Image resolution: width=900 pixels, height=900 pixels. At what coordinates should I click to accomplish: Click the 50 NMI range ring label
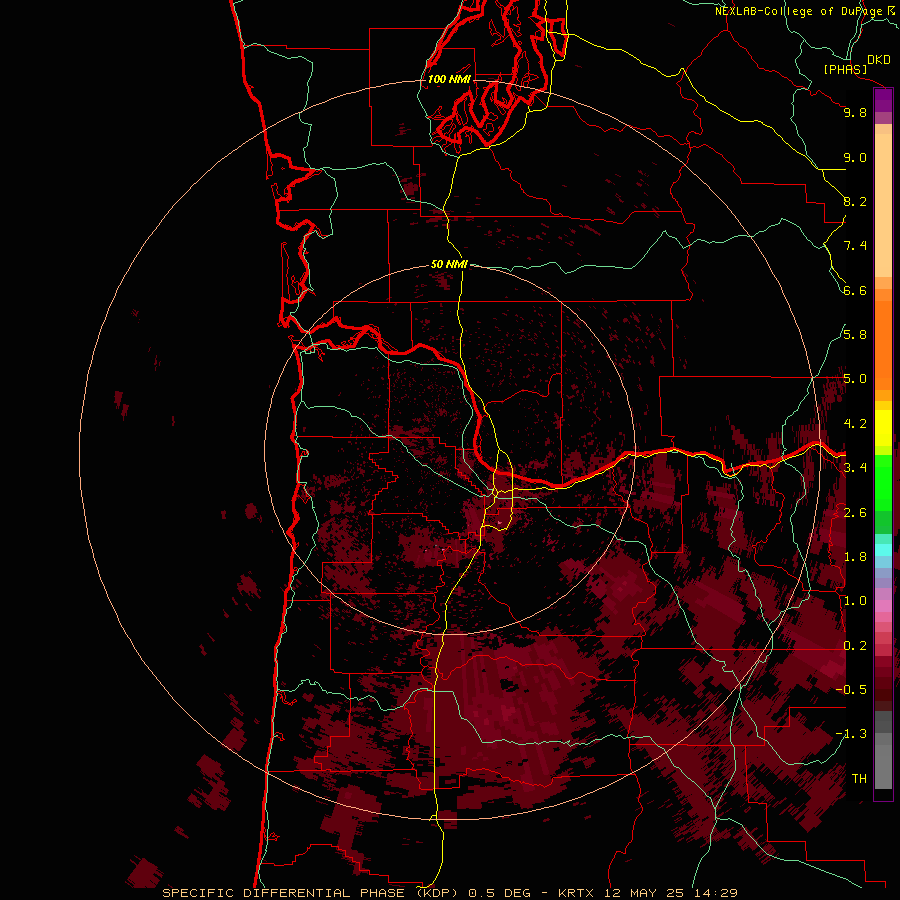click(449, 264)
